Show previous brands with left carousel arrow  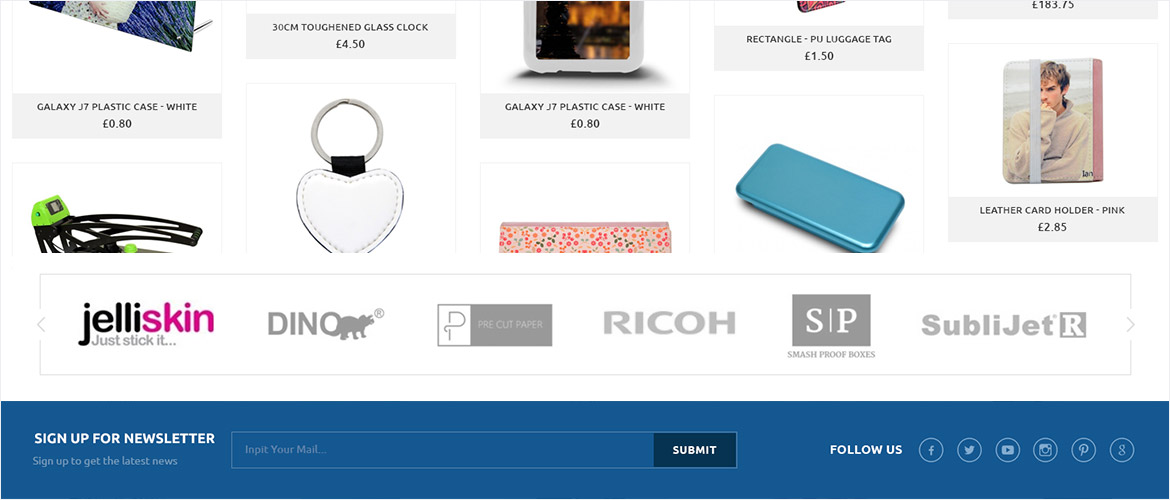pos(41,325)
